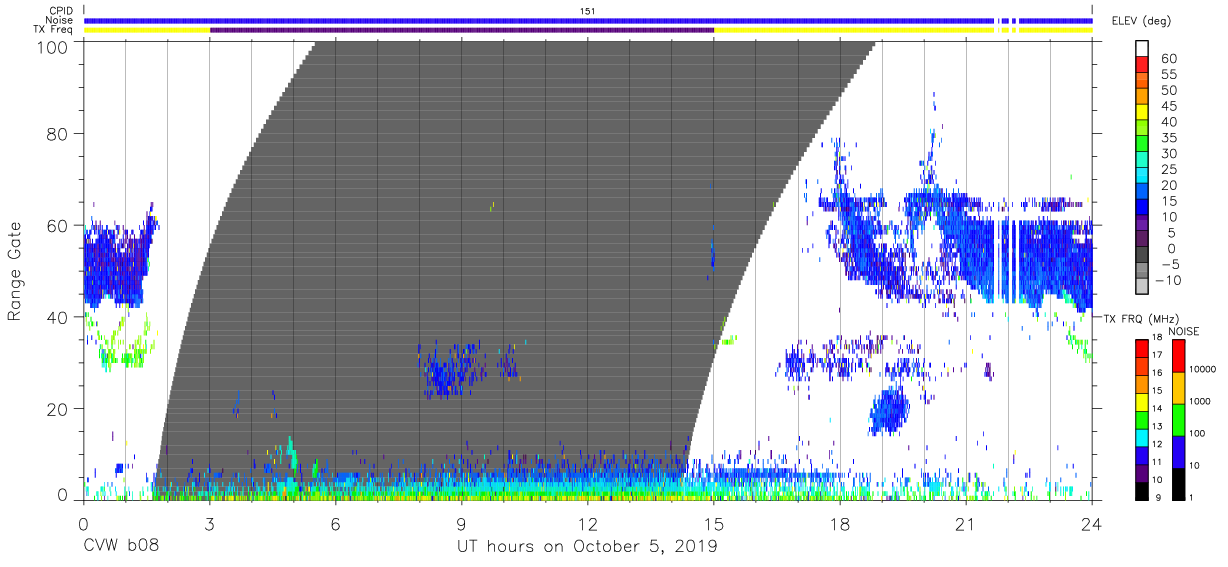Click the CPID label at top left
The image size is (1228, 567).
[x=61, y=11]
